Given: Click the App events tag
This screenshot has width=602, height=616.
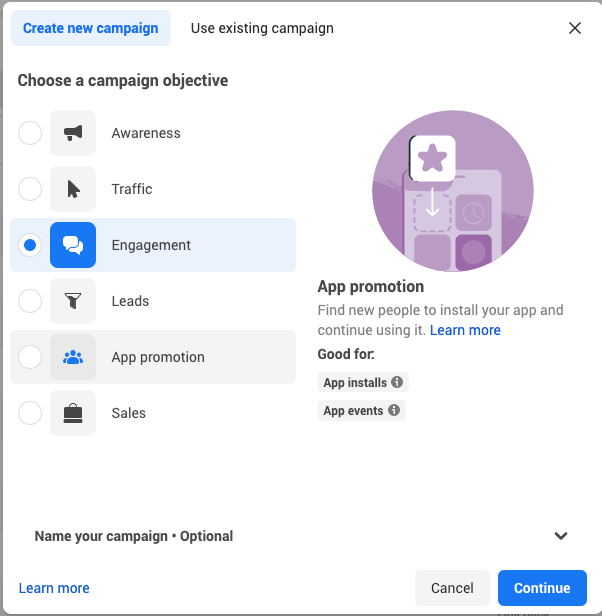Looking at the screenshot, I should tap(362, 411).
